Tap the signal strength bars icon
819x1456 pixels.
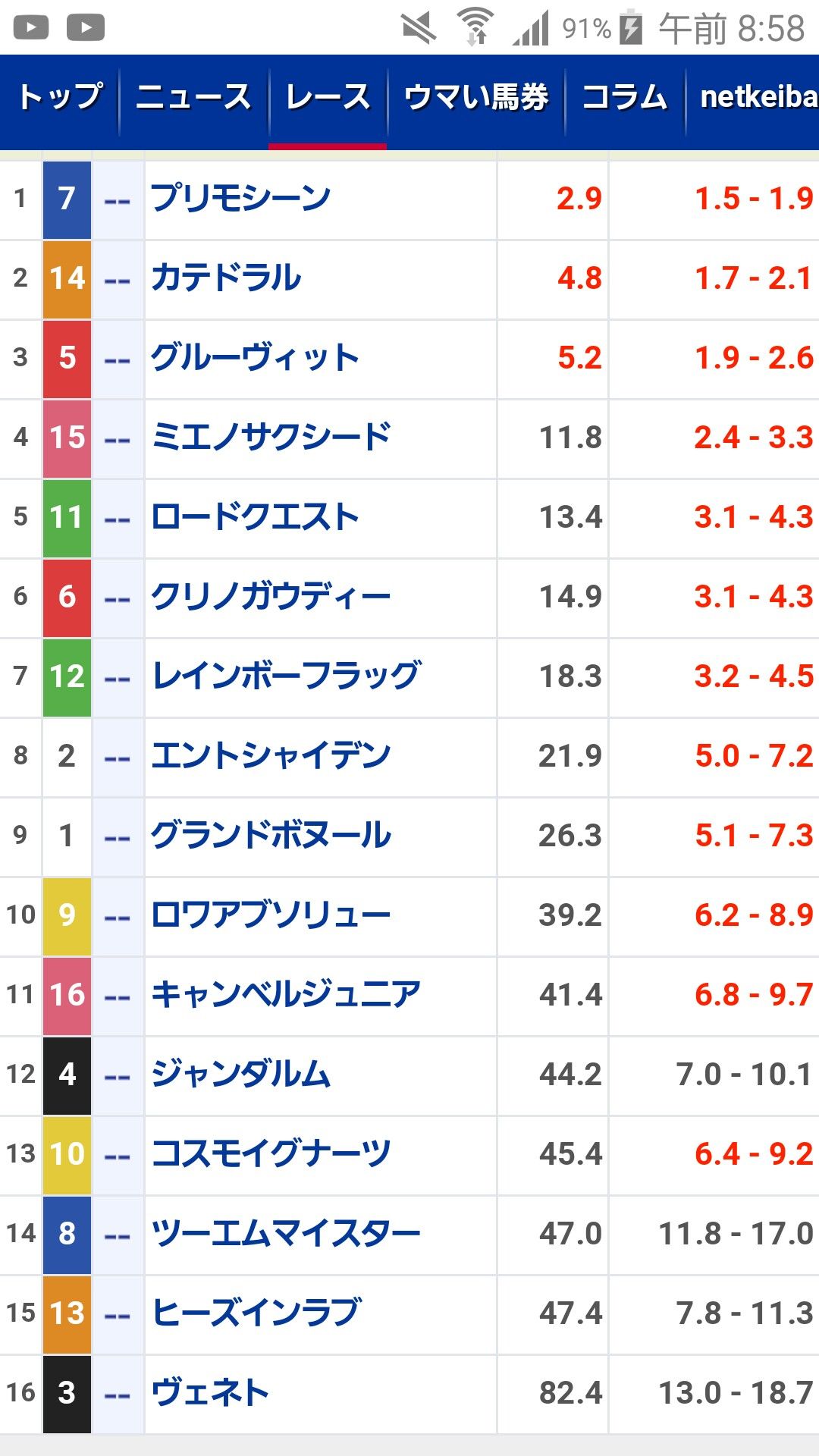531,29
